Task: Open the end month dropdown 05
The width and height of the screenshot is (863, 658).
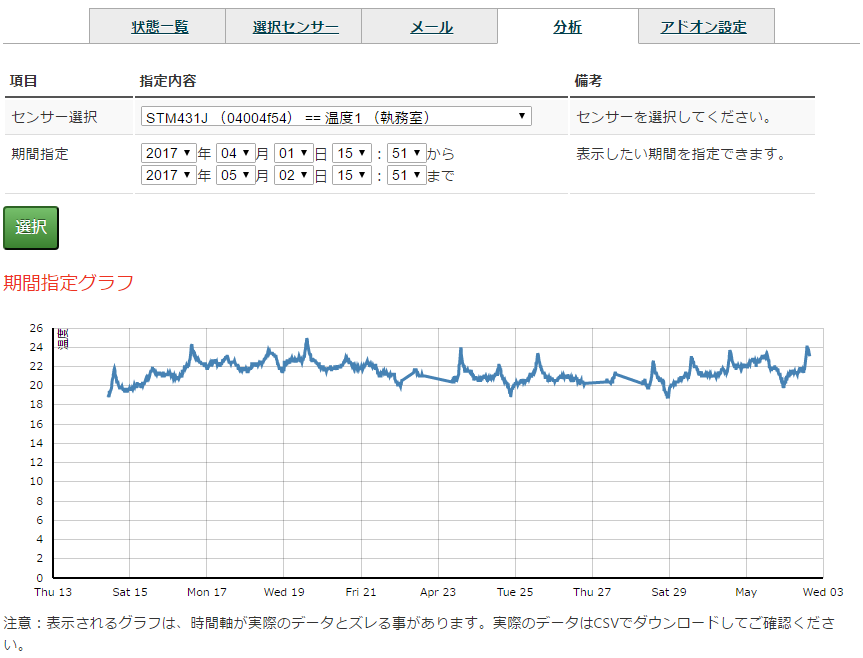Action: pyautogui.click(x=235, y=175)
